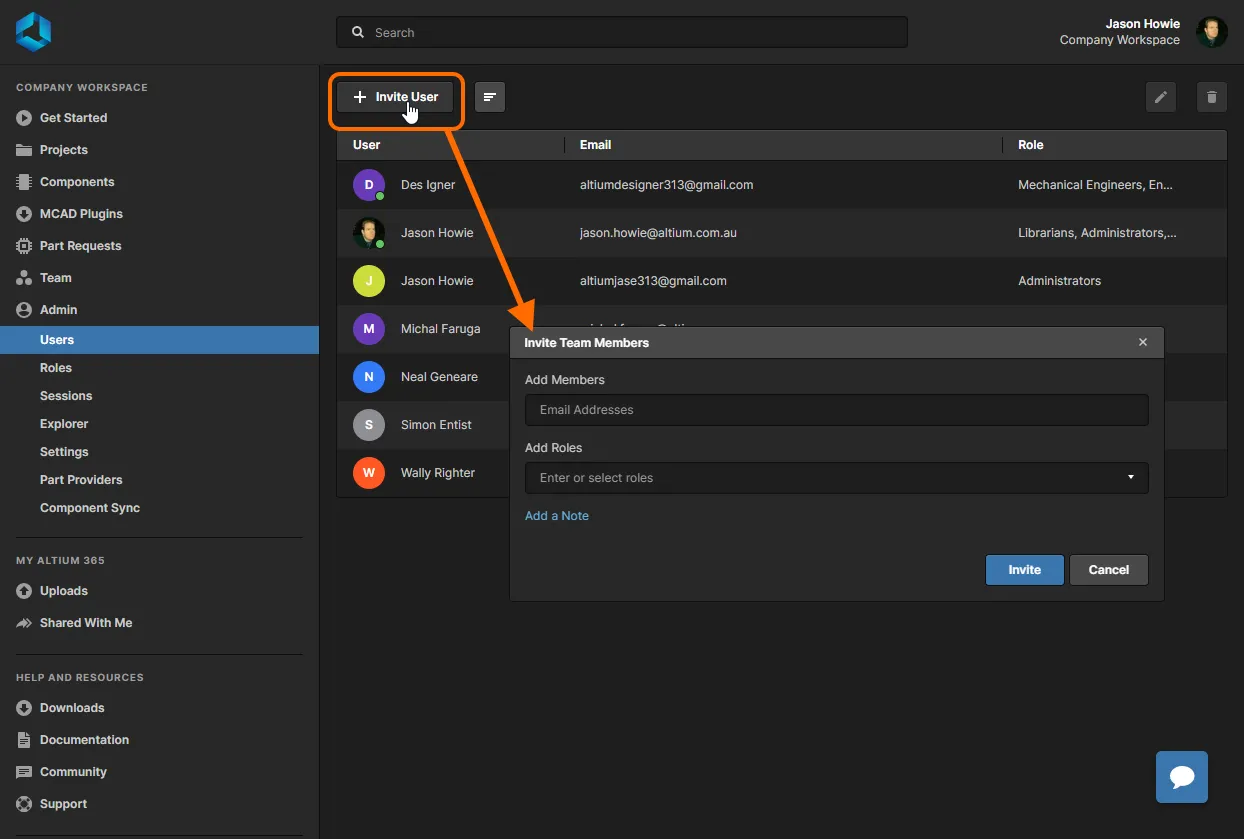1244x839 pixels.
Task: Sort the list by Role column header
Action: (x=1030, y=145)
